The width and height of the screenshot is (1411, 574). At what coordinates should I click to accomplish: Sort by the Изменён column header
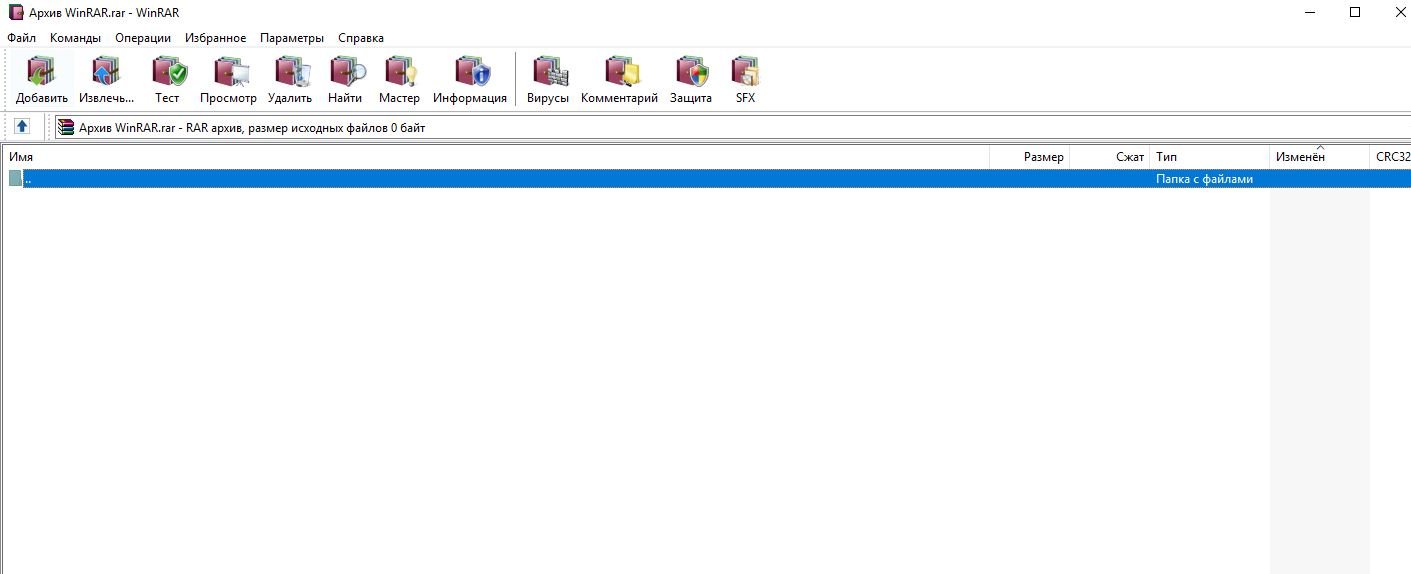click(x=1319, y=157)
